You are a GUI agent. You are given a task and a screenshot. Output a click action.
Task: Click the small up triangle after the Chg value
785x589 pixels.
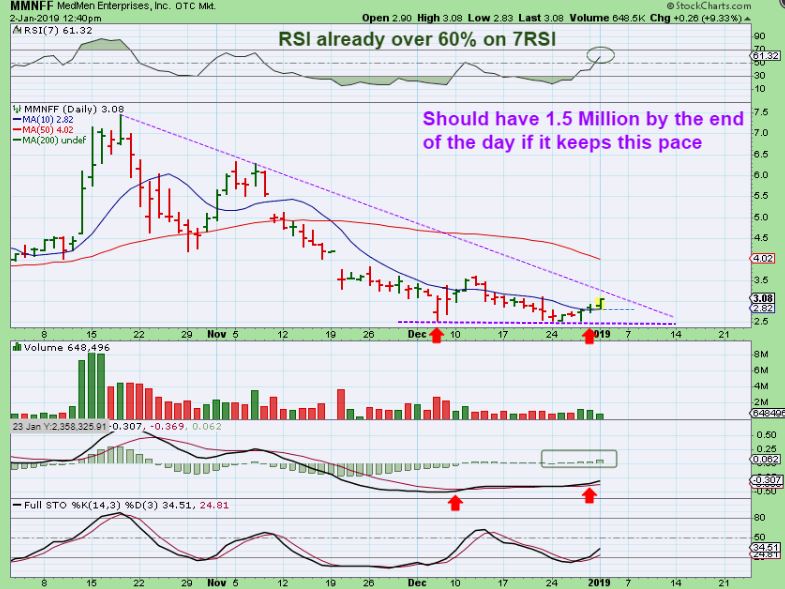pos(748,18)
